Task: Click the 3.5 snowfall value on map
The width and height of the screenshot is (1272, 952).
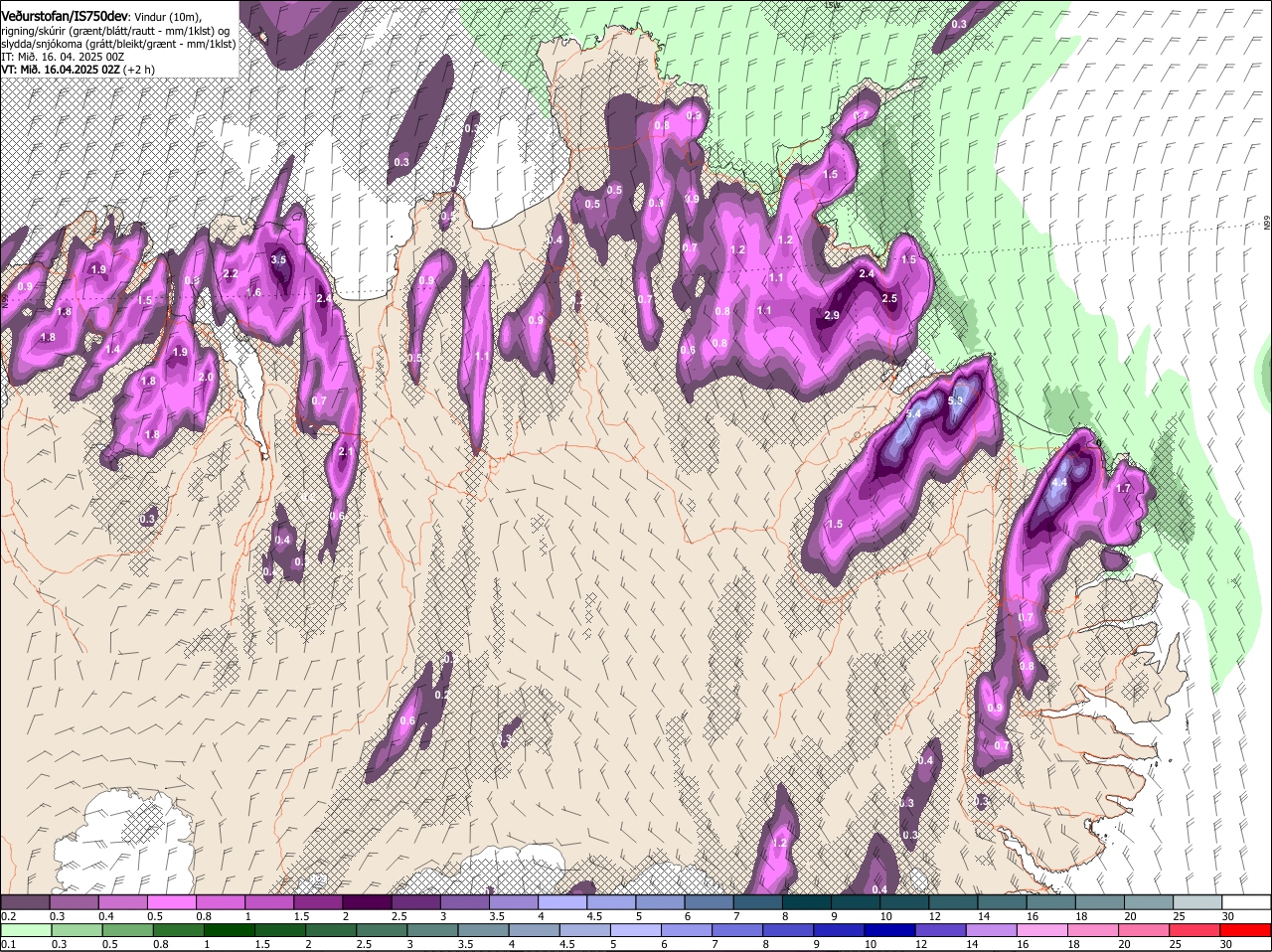Action: pyautogui.click(x=278, y=260)
